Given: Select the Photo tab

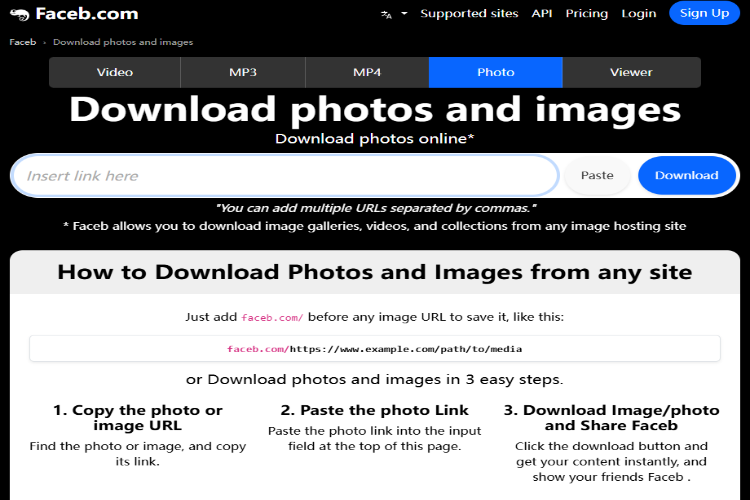Looking at the screenshot, I should [496, 72].
